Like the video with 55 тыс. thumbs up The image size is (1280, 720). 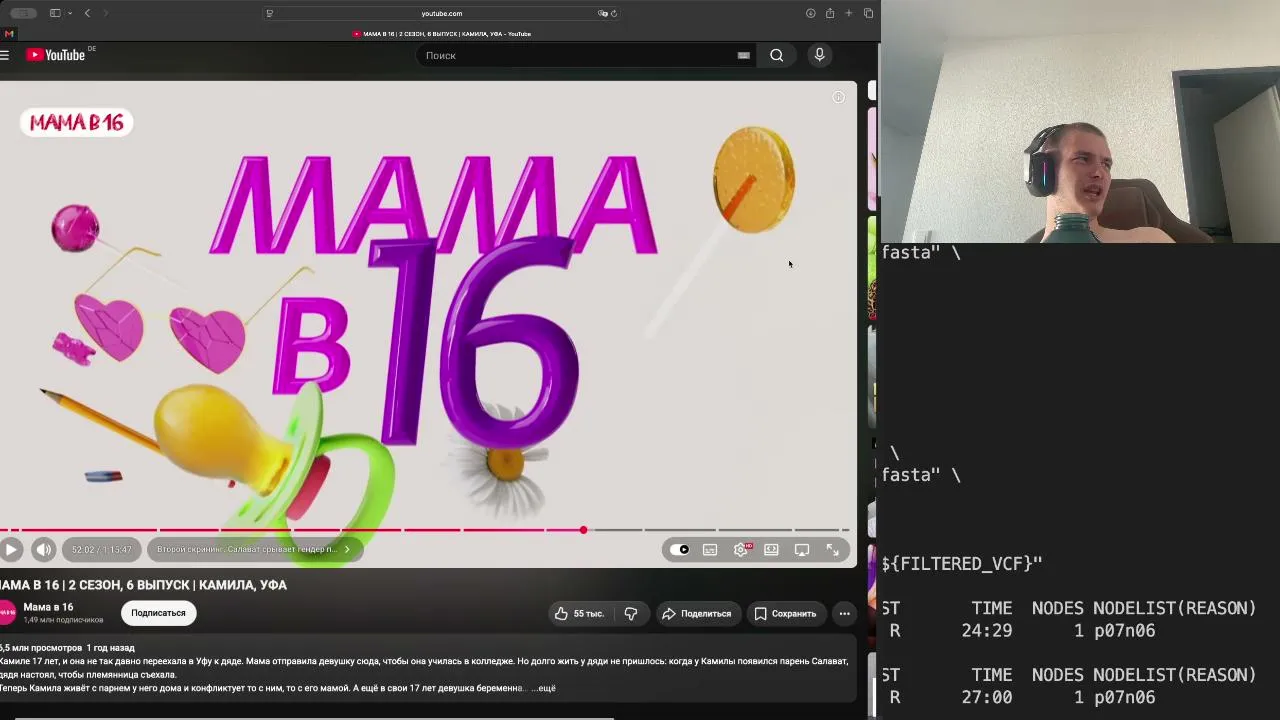pos(580,613)
